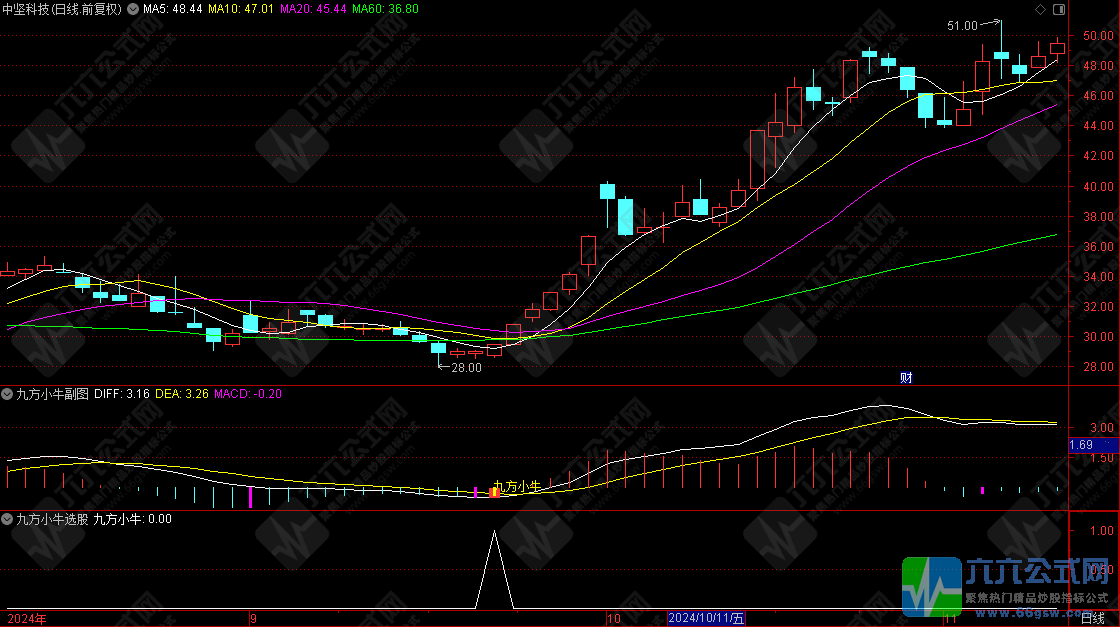The width and height of the screenshot is (1120, 627).
Task: Click the 2024/10/11/五 date marker
Action: click(x=707, y=619)
